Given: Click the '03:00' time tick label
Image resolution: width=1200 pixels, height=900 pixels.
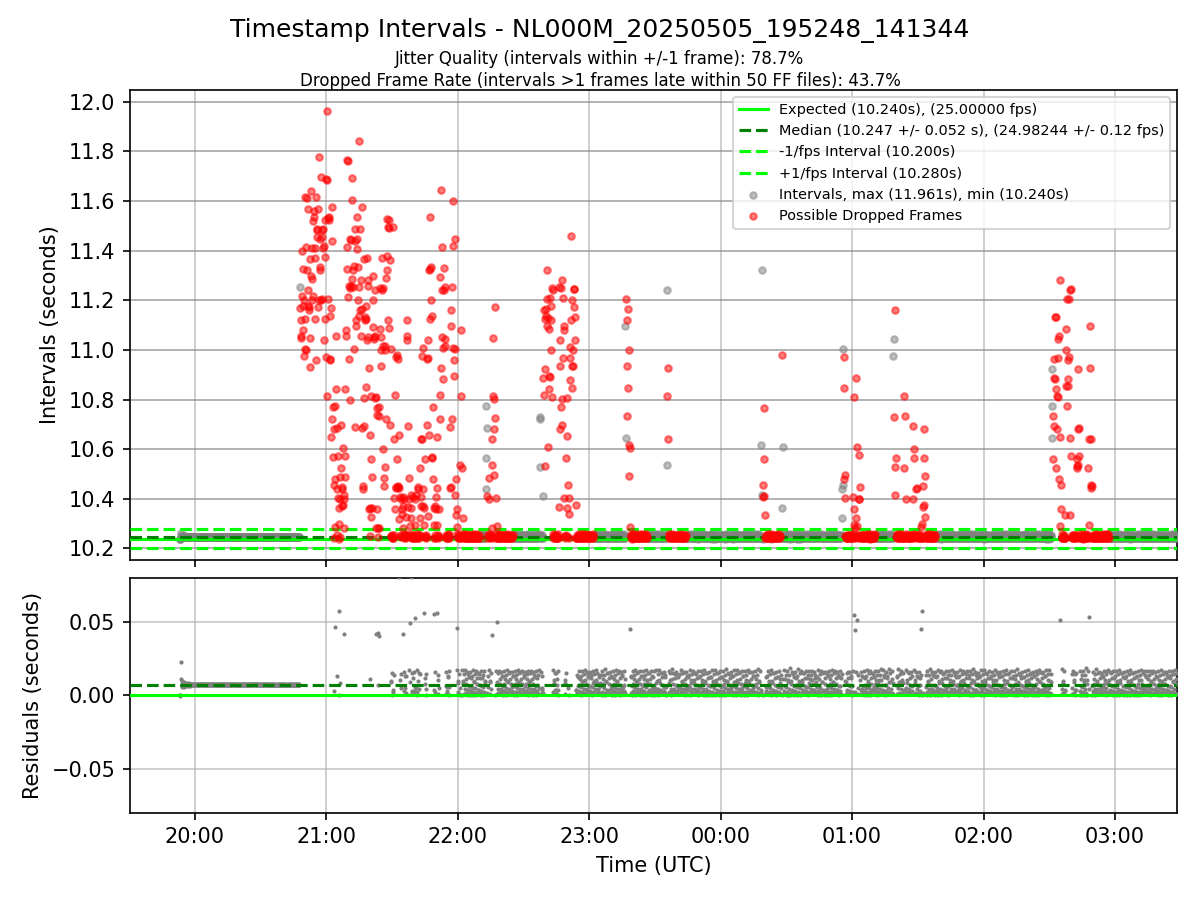Looking at the screenshot, I should (x=1115, y=835).
